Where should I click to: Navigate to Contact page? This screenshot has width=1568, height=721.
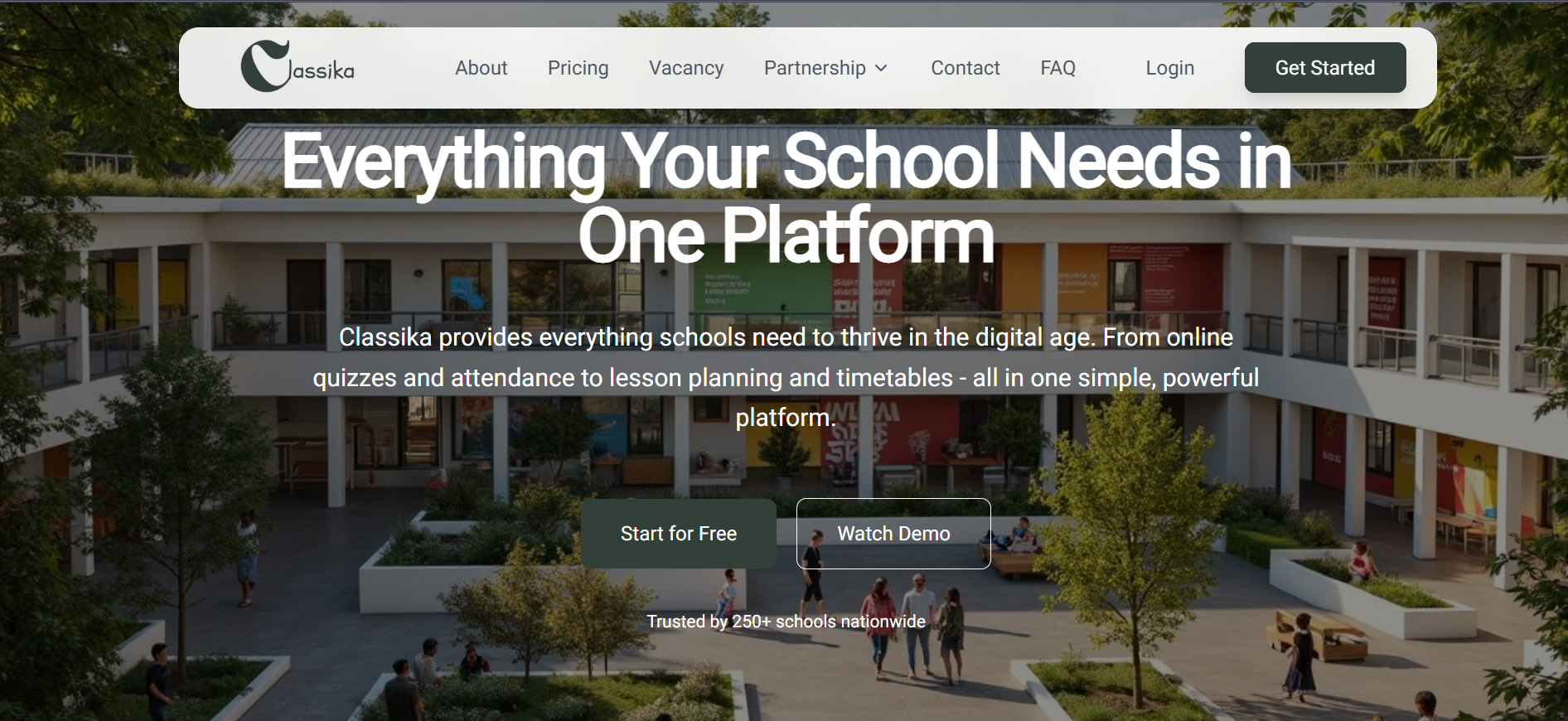[x=965, y=68]
